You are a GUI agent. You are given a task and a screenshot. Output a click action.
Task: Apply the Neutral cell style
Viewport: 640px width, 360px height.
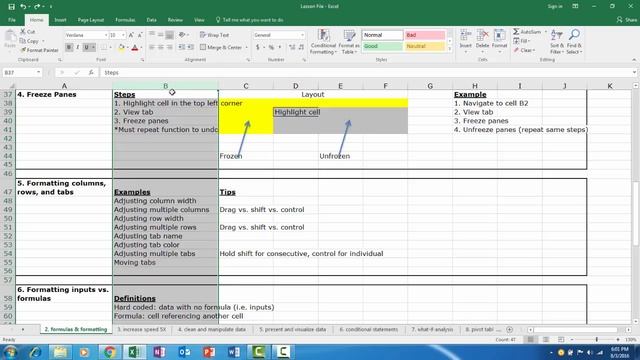pyautogui.click(x=424, y=46)
